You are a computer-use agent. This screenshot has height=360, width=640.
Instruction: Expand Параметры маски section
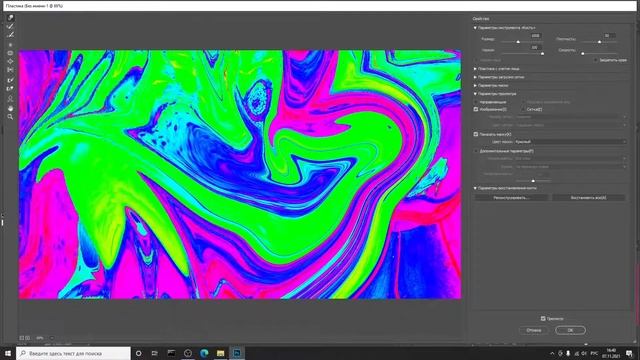pos(475,86)
